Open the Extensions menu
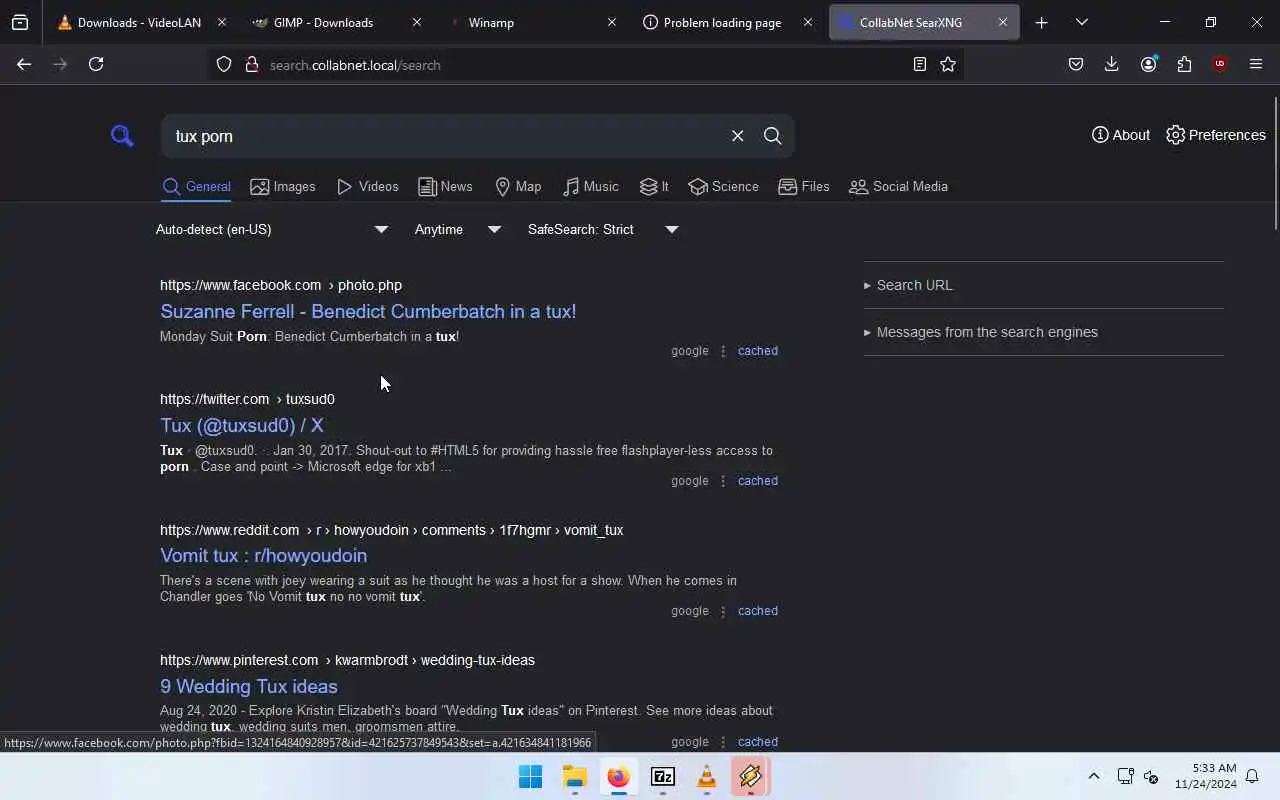 point(1184,64)
